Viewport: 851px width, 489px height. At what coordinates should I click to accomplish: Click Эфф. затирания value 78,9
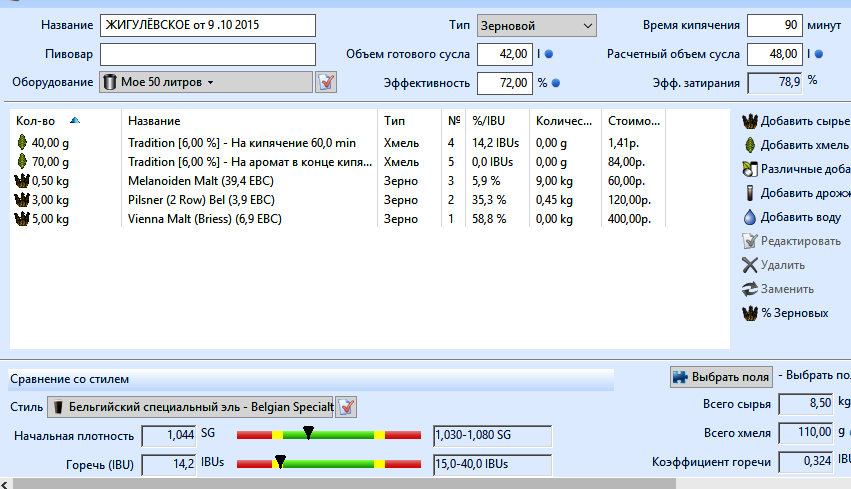click(x=774, y=82)
